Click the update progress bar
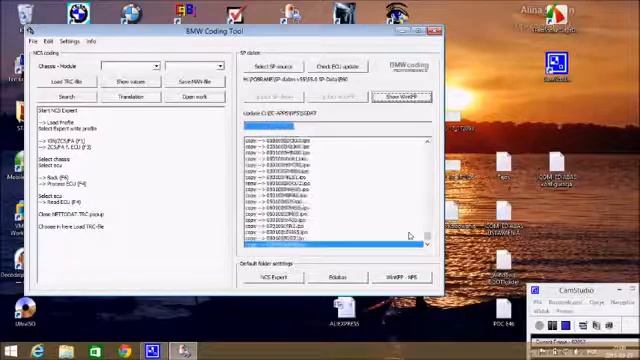The image size is (640, 360). [x=338, y=126]
